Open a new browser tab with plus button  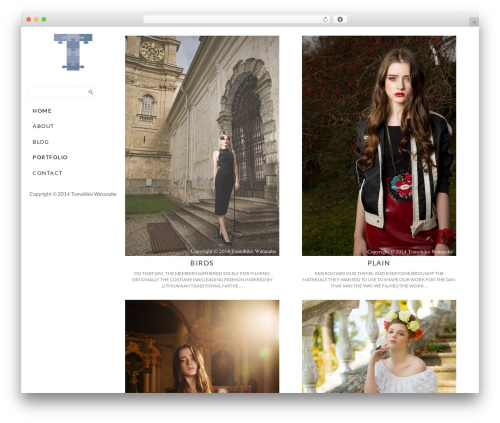[474, 22]
